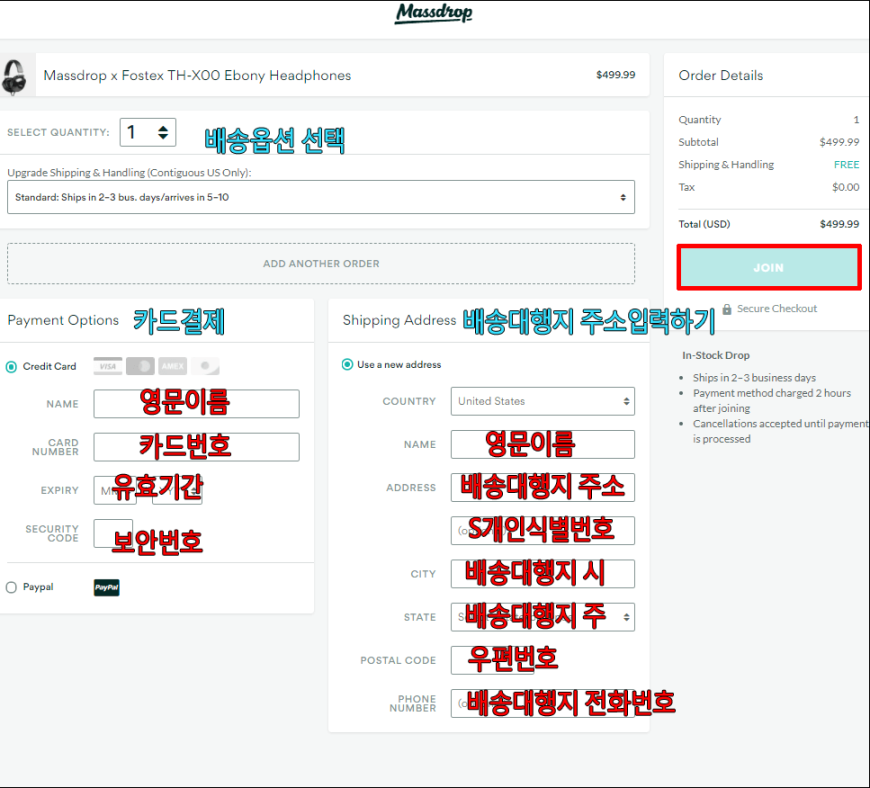Focus the City field
870x788 pixels.
coord(543,574)
